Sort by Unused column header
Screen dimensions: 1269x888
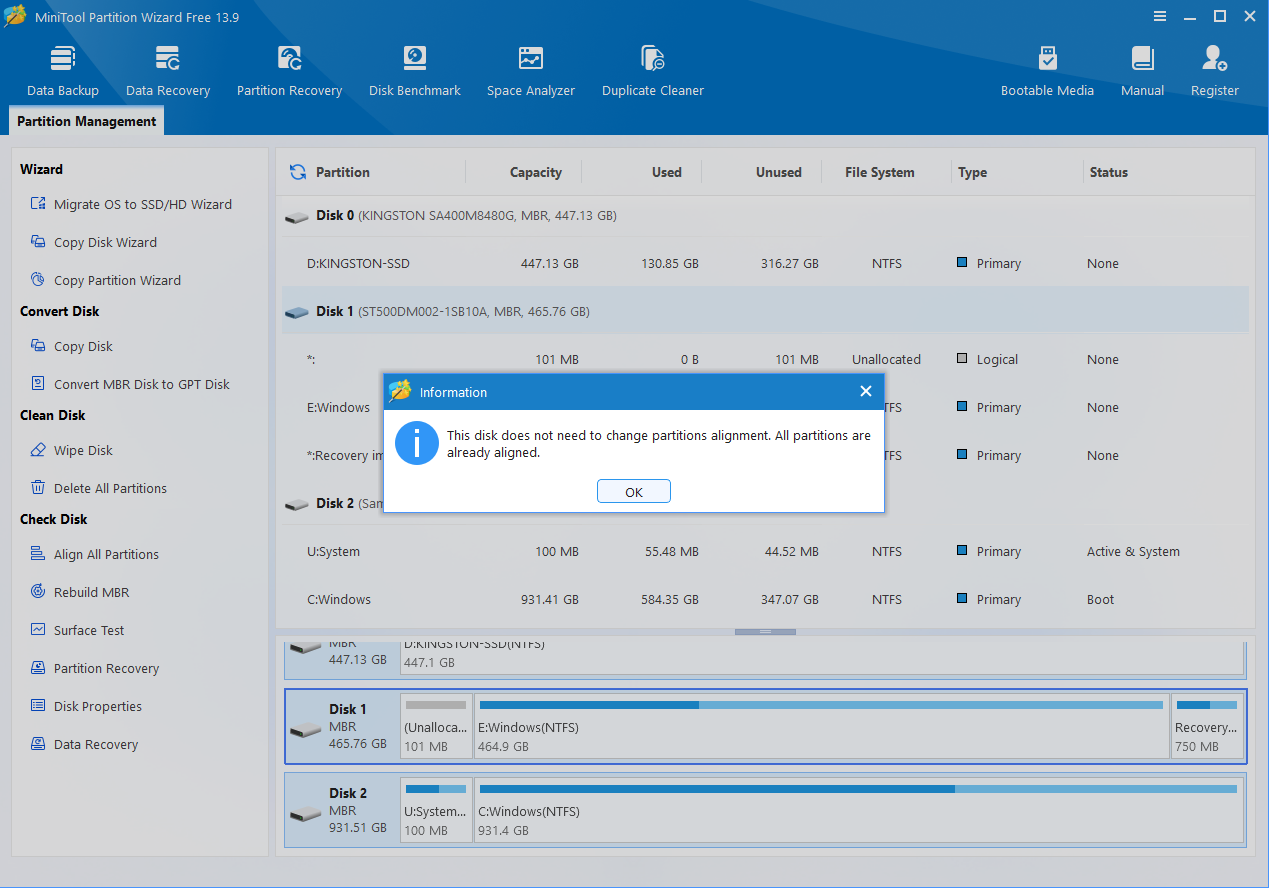click(778, 172)
